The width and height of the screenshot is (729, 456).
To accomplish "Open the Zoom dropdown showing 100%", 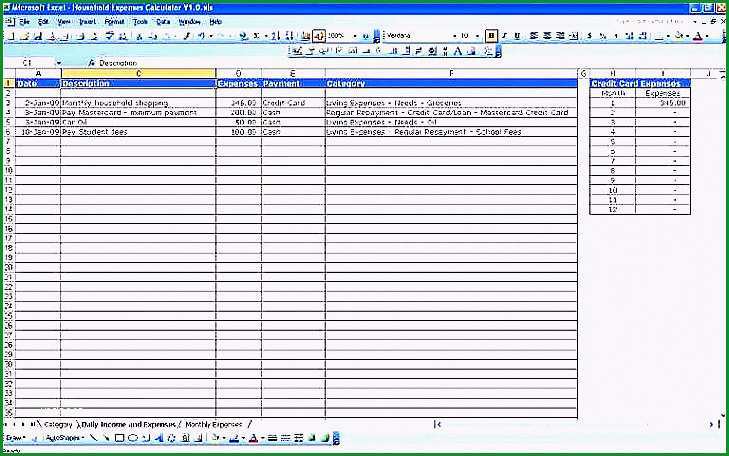I will [355, 36].
